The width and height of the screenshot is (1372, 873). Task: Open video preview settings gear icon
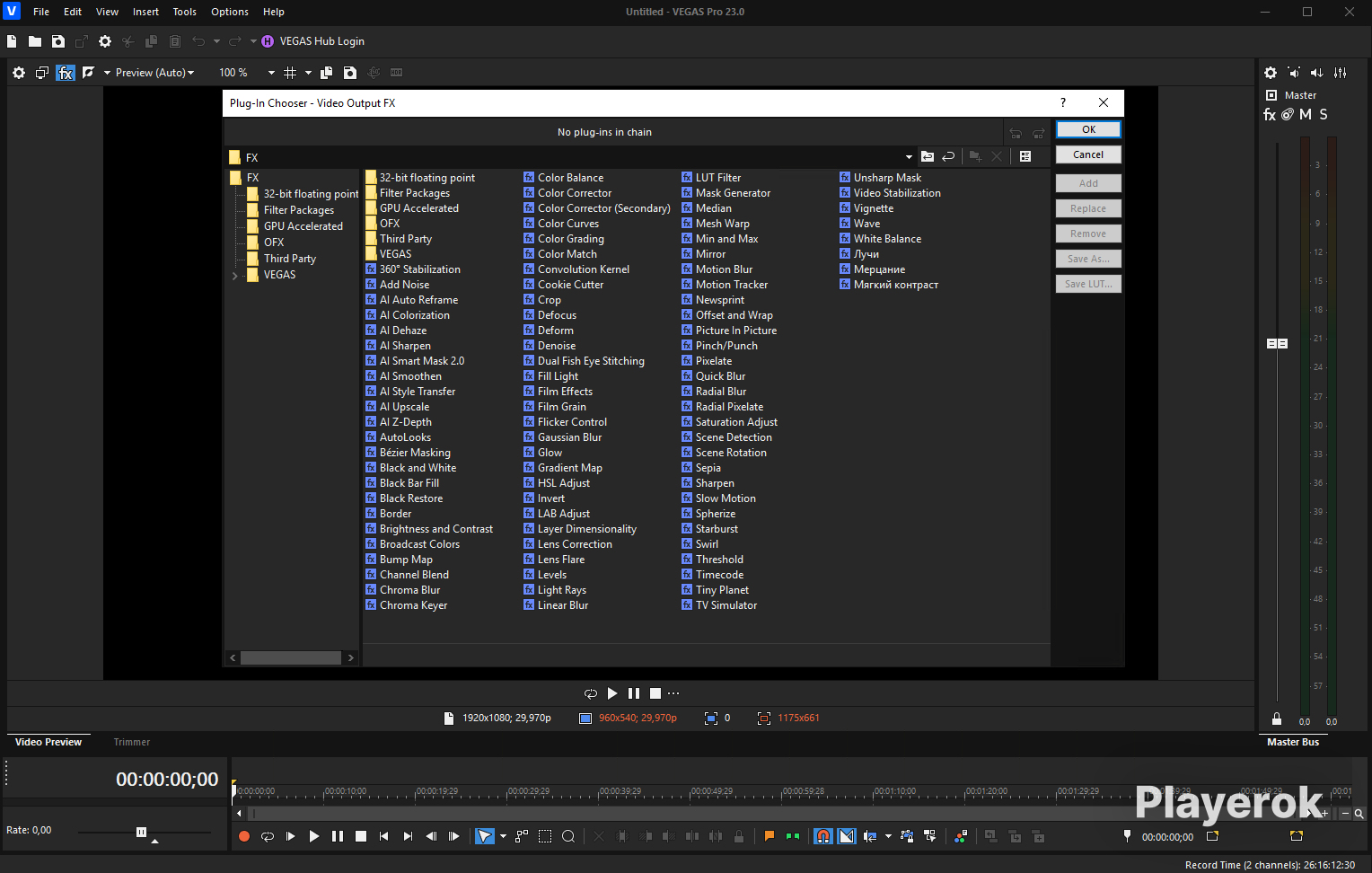(19, 73)
